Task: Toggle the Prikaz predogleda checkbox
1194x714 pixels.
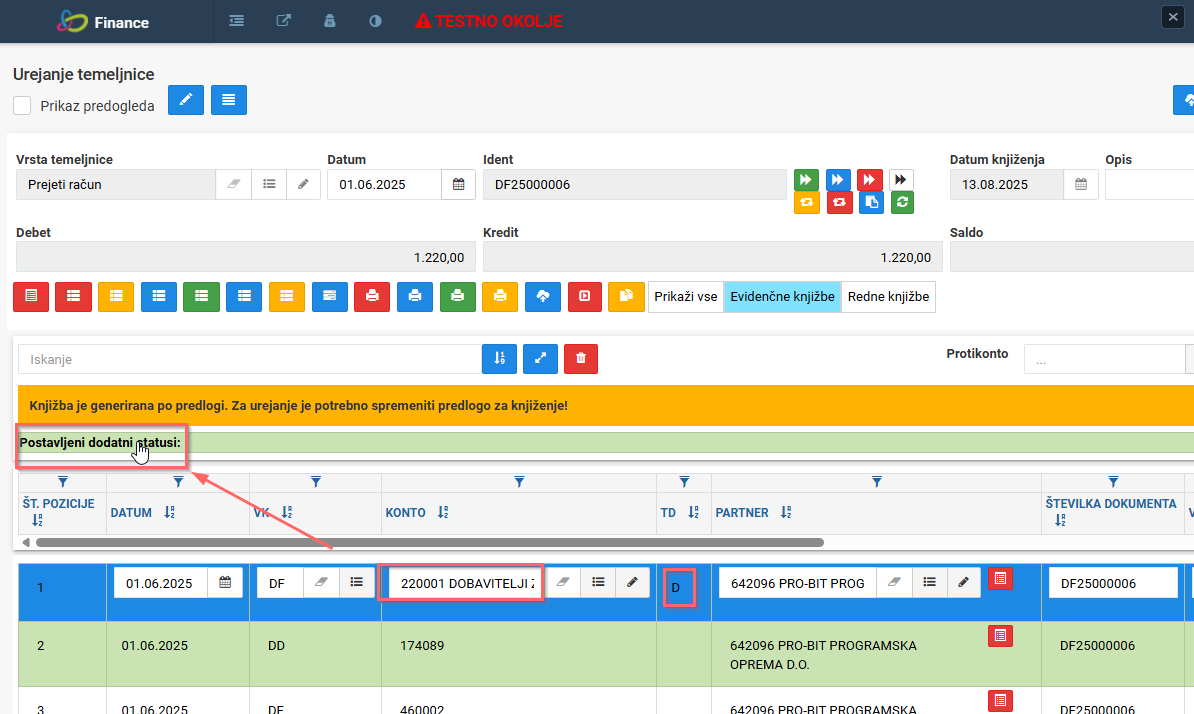Action: tap(22, 106)
